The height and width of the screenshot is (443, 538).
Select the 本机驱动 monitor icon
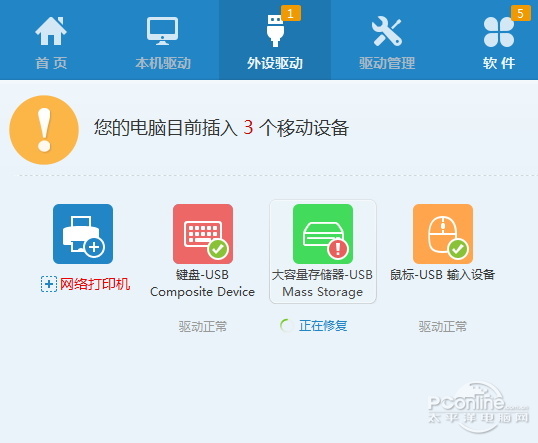[x=163, y=31]
